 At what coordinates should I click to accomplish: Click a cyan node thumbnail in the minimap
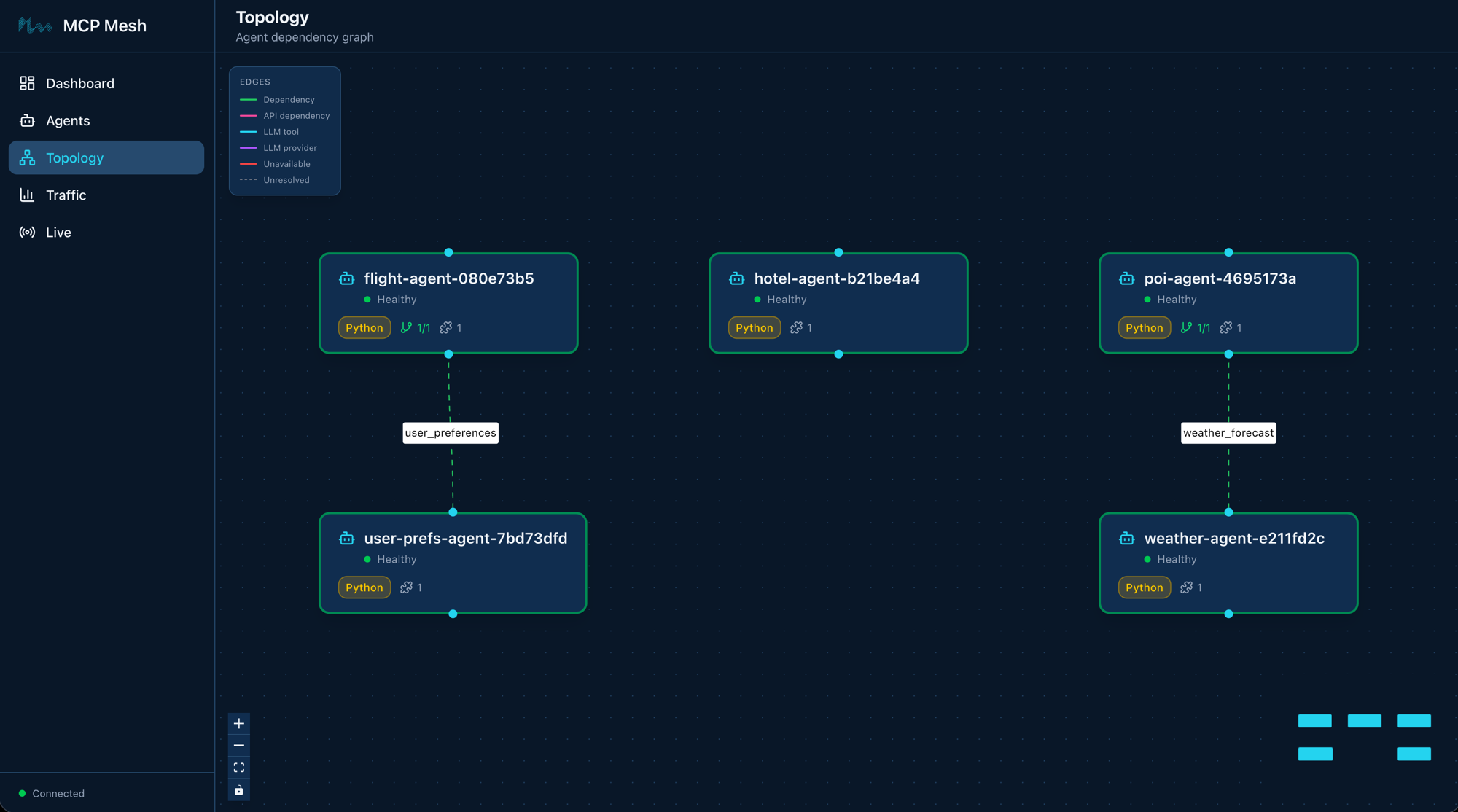click(x=1315, y=721)
